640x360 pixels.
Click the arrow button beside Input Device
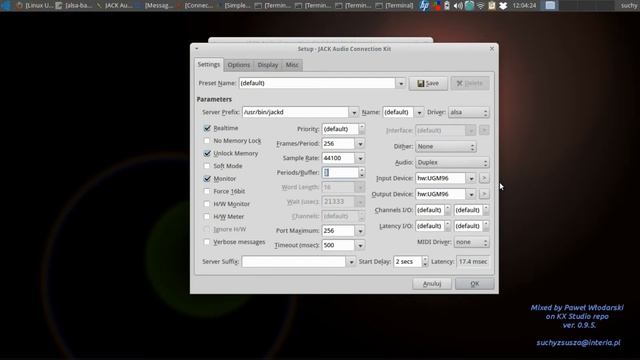[484, 178]
